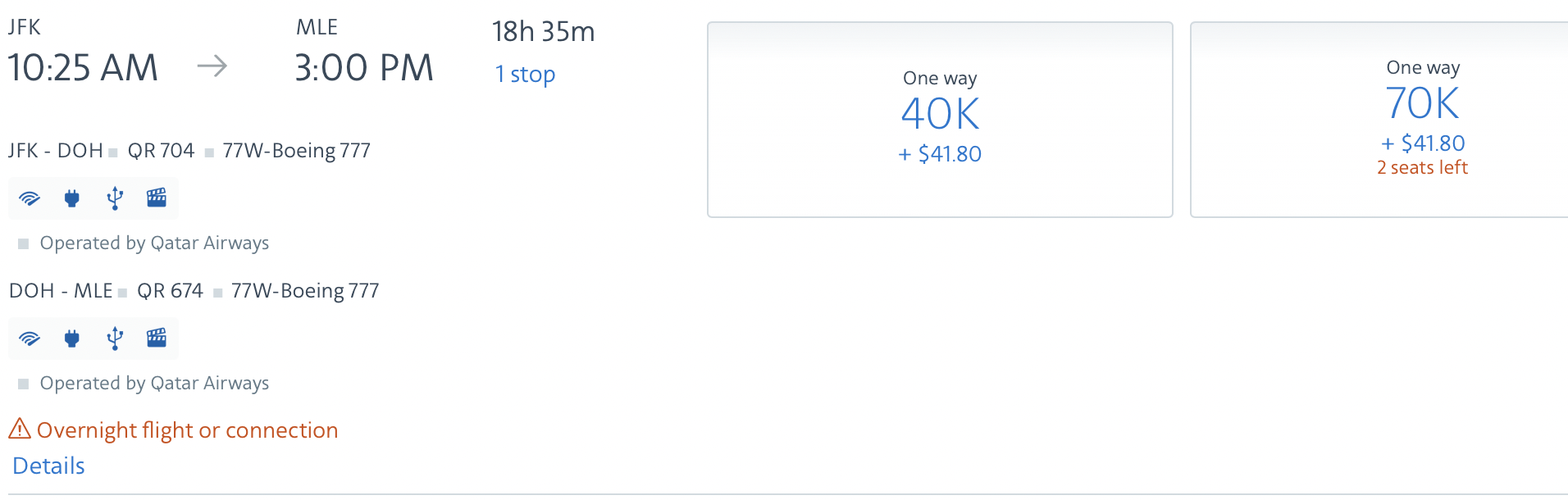Click the JFK - DOH segment label

[x=56, y=151]
